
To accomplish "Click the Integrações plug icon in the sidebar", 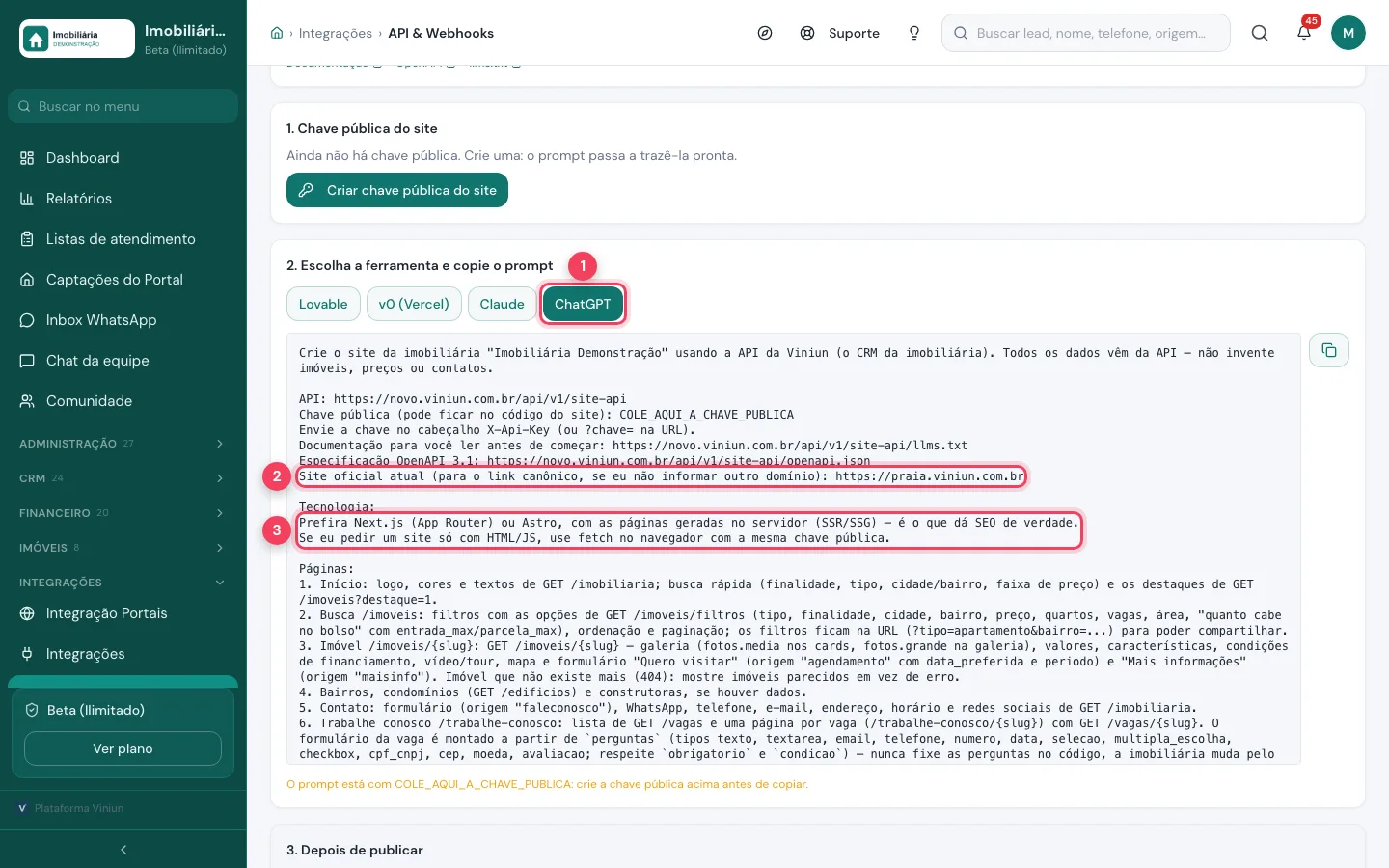I will point(27,654).
